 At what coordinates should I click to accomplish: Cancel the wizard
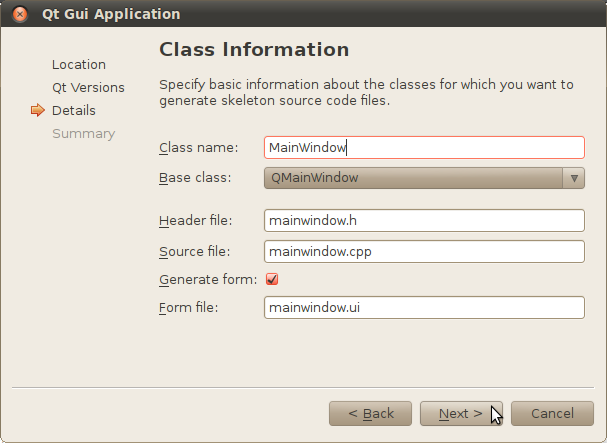point(552,414)
